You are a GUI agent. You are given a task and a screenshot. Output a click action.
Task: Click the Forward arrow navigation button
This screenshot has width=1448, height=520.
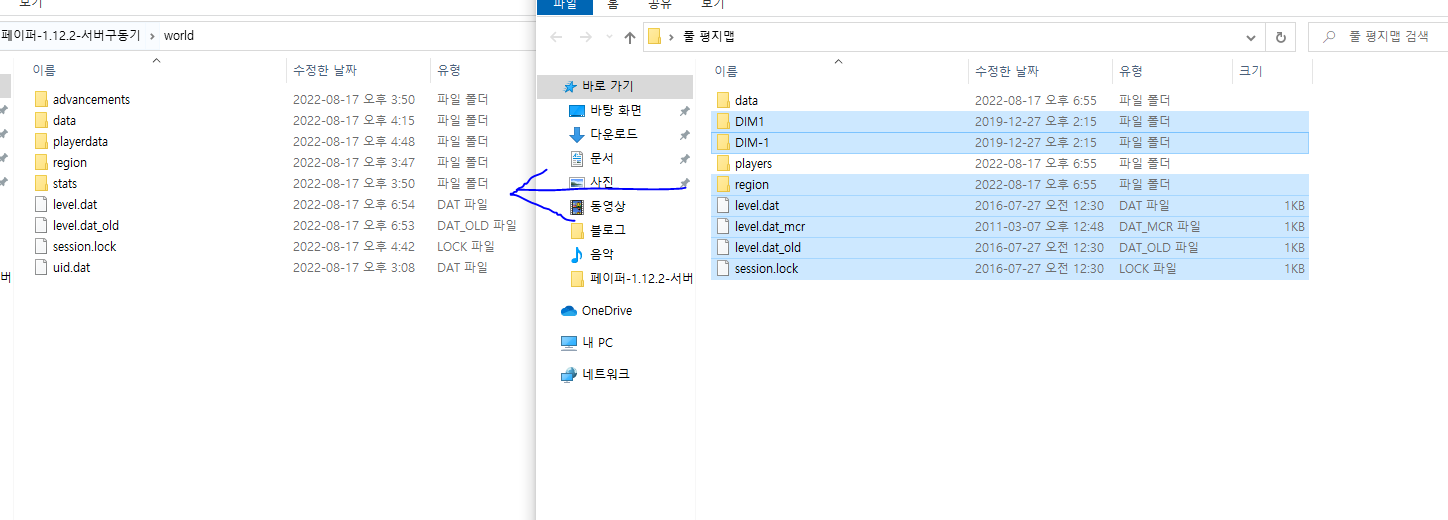click(x=586, y=37)
